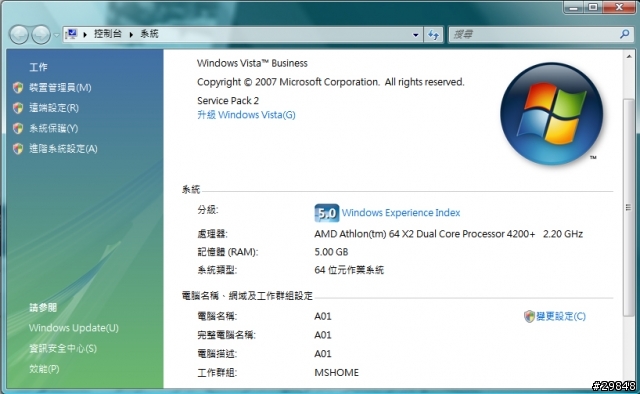Click the Microsoft copyright 2007 line
Screen dimensions: 640x394
coord(331,82)
